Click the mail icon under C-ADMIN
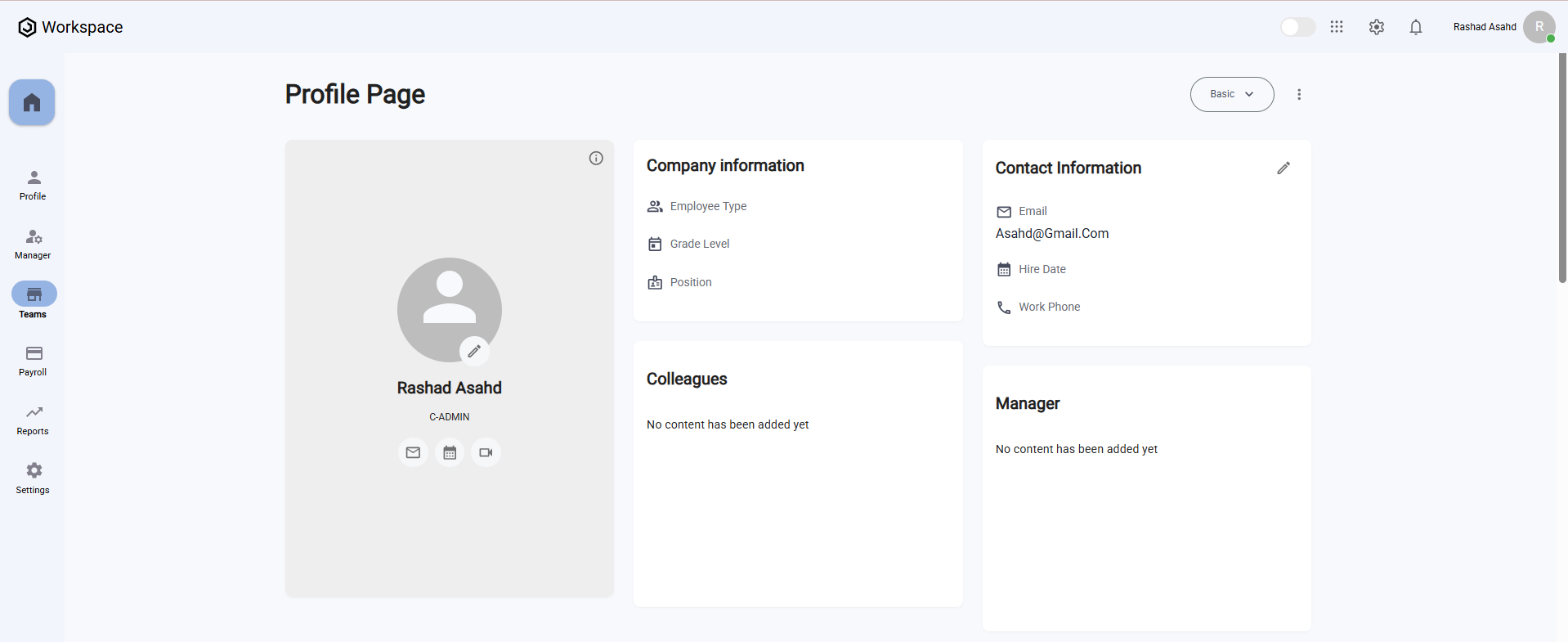The width and height of the screenshot is (1568, 642). [413, 452]
